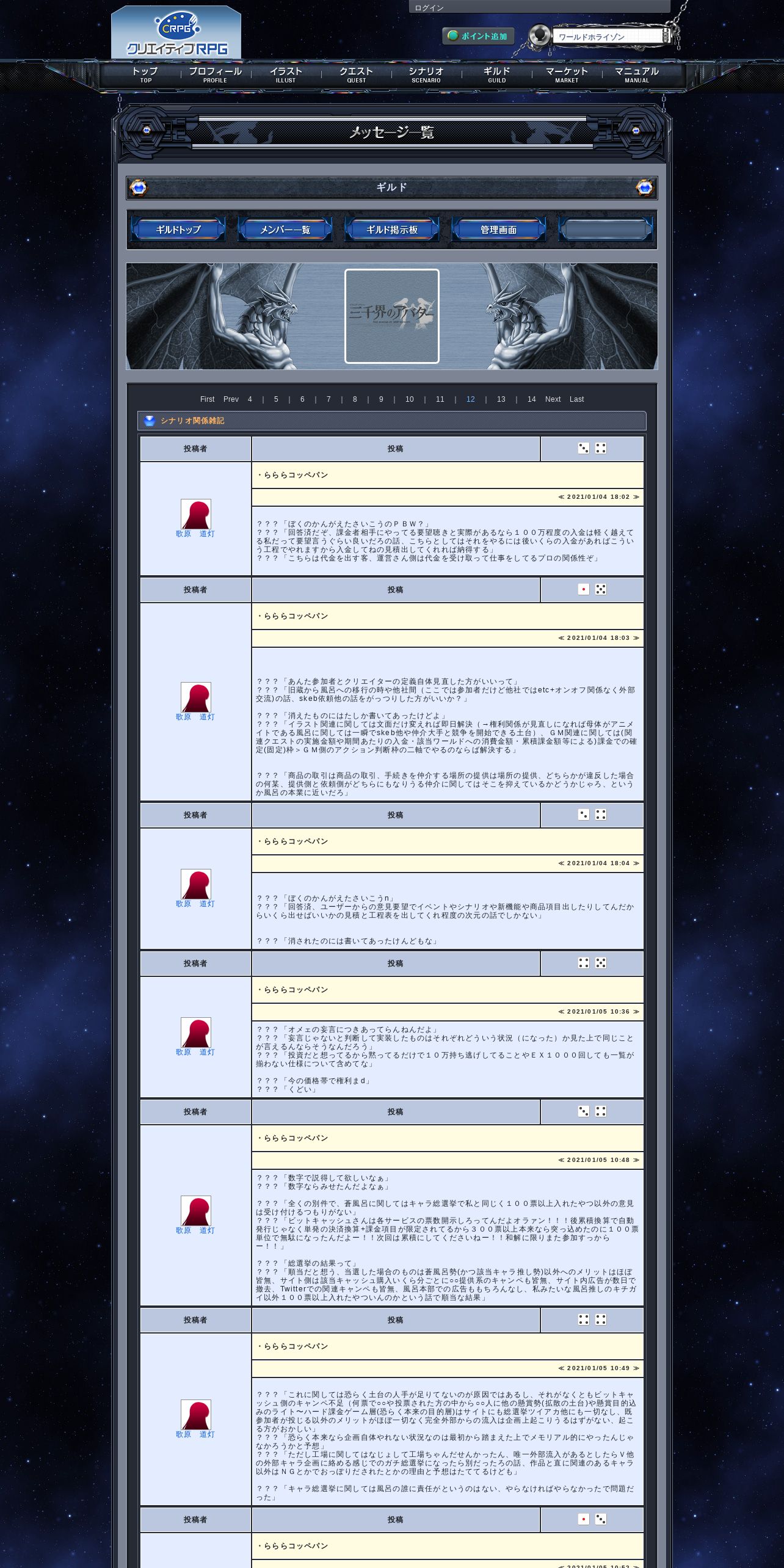Open poster avatar beside the 10:36 post

[196, 1033]
